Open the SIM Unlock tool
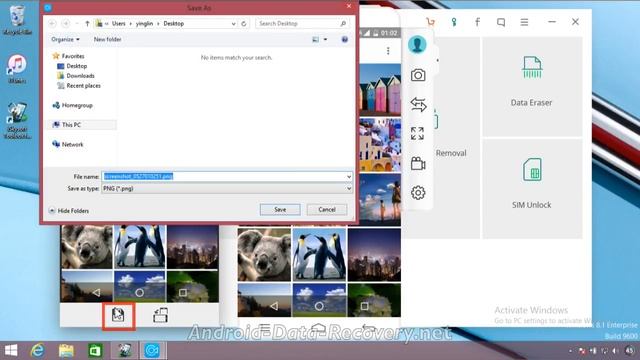 point(532,189)
